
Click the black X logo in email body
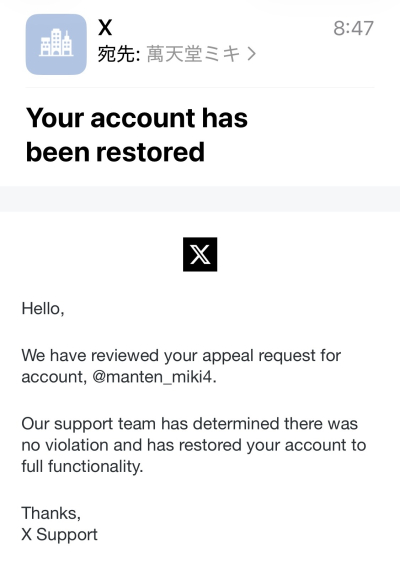click(200, 254)
